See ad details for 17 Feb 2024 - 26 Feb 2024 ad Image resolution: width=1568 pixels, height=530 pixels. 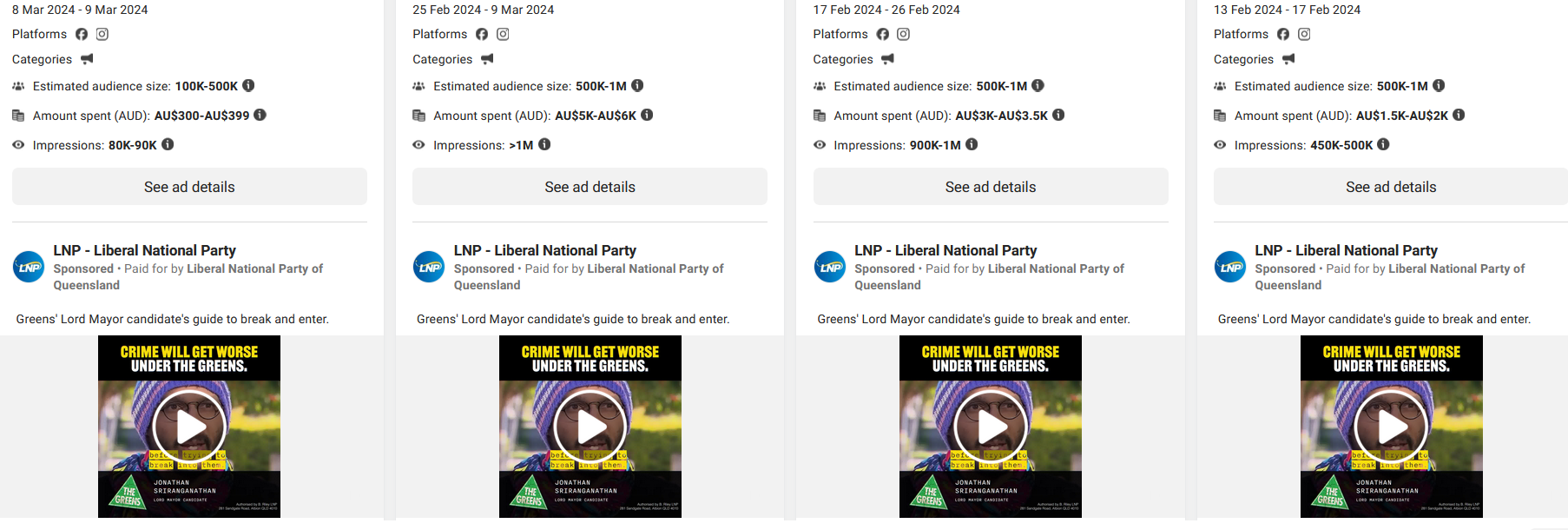[x=991, y=187]
